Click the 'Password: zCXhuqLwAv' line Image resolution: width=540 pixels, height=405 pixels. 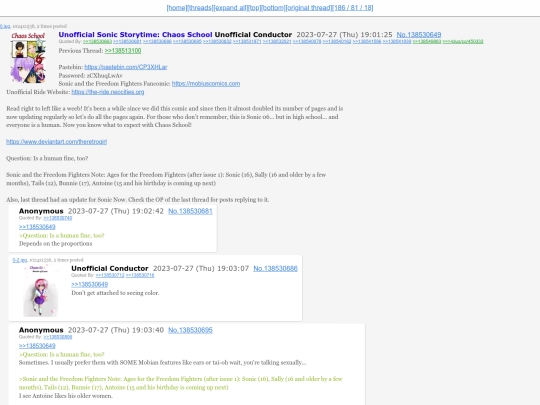pos(91,75)
